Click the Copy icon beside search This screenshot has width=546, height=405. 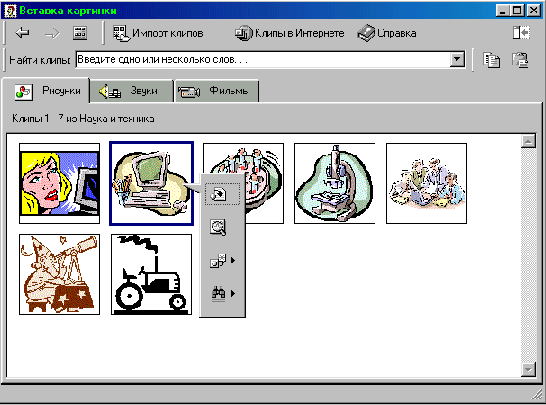pos(491,60)
